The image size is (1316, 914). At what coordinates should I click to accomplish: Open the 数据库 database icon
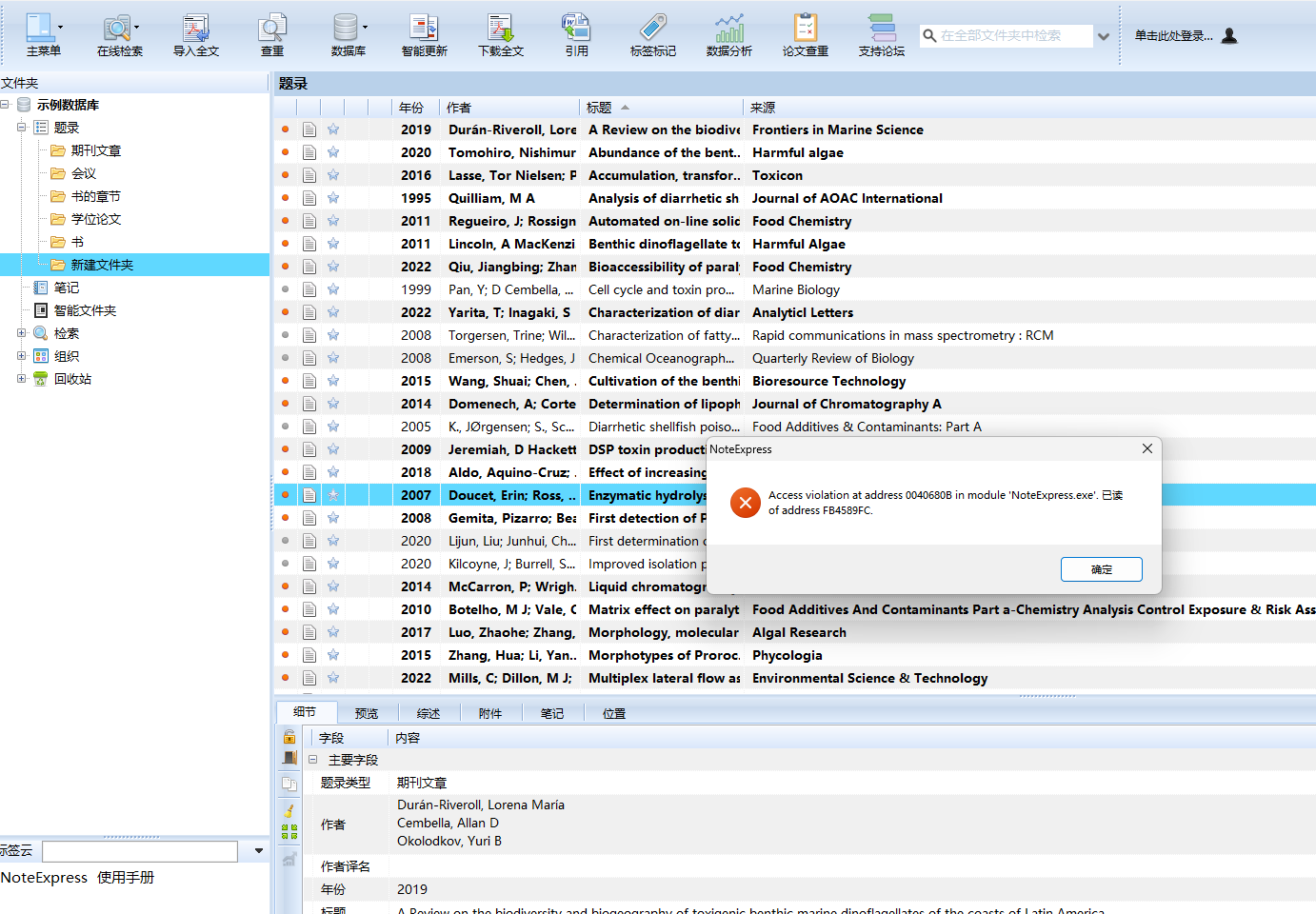(x=346, y=28)
